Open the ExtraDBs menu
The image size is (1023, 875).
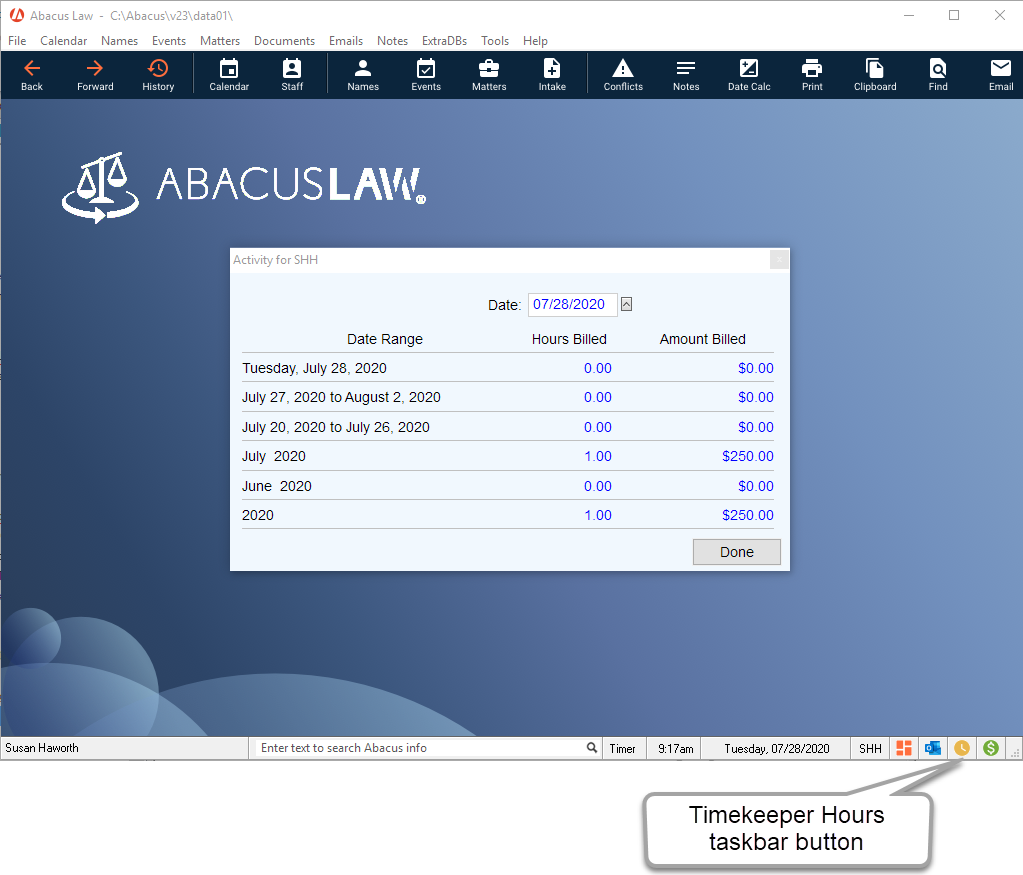pyautogui.click(x=444, y=40)
